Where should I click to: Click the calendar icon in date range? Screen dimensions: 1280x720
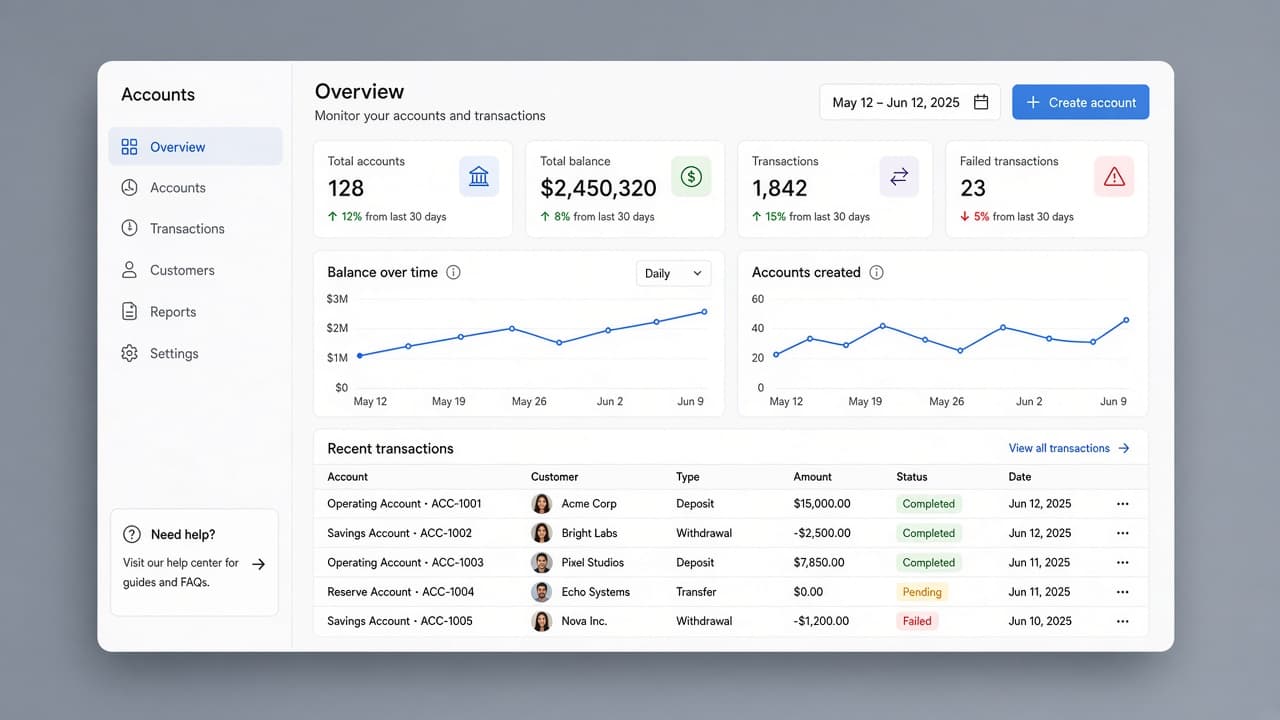[x=981, y=102]
